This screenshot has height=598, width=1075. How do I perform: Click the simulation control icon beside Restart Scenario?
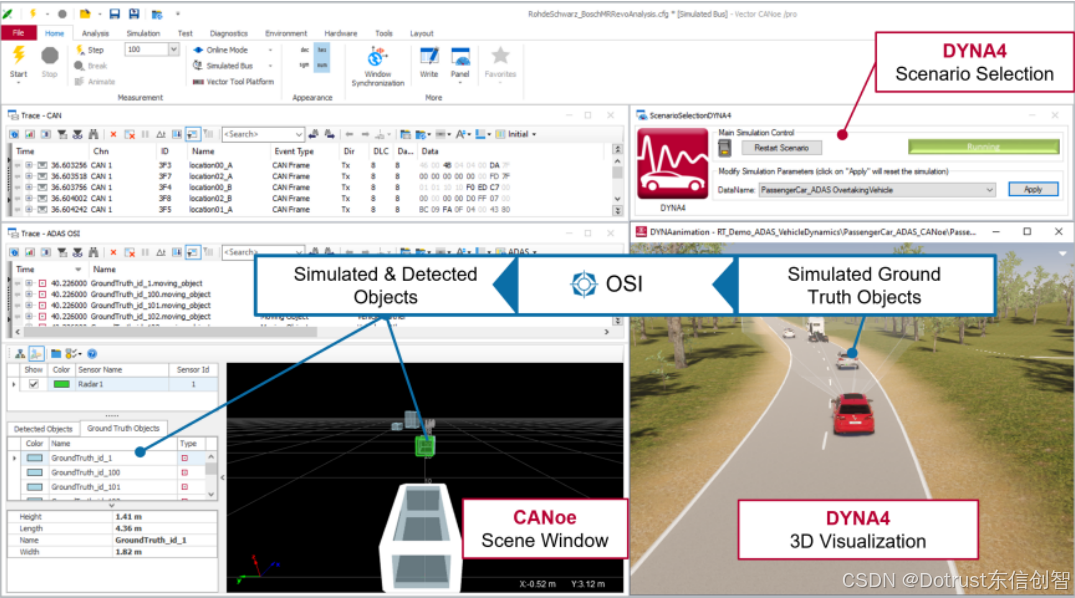pos(725,147)
